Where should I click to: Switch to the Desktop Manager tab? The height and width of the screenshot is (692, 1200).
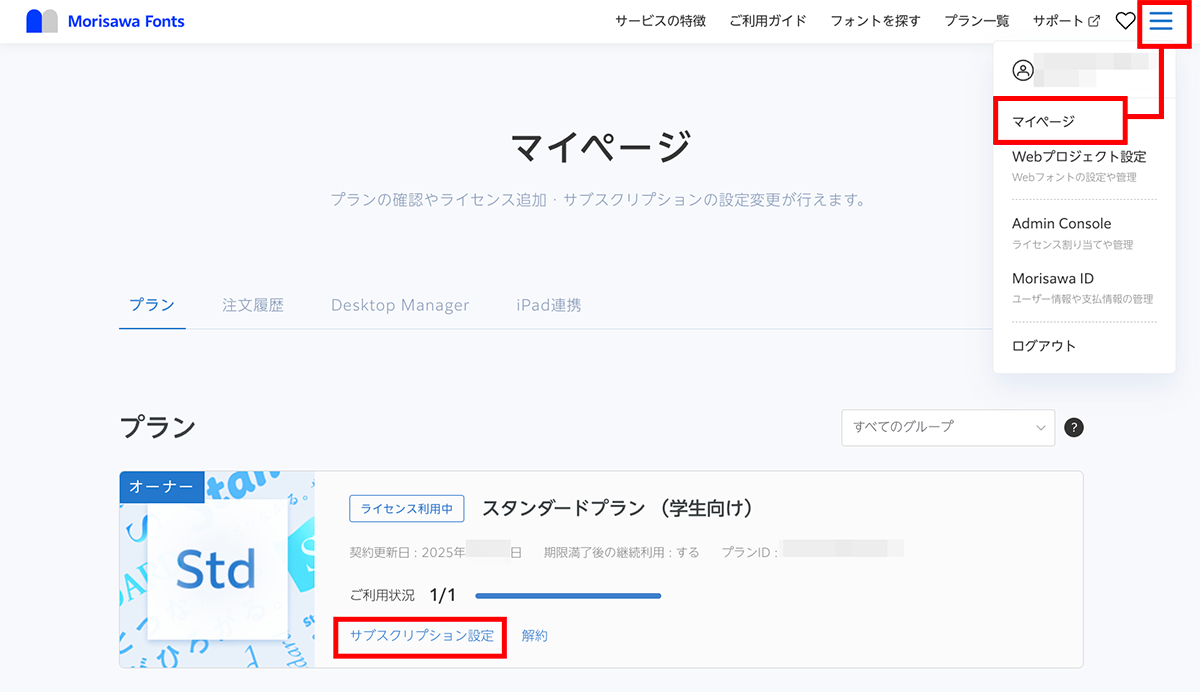[x=400, y=305]
